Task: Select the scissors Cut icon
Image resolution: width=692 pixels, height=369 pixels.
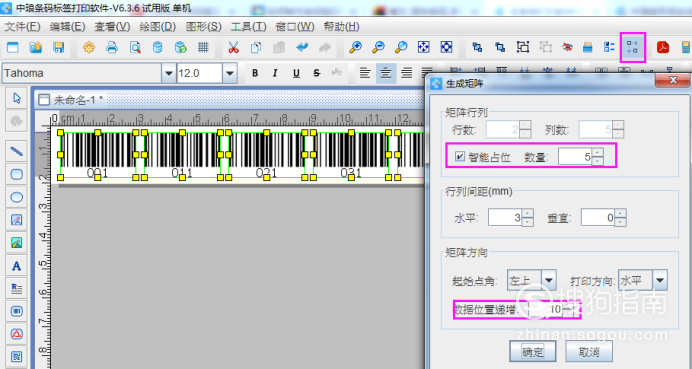Action: point(233,47)
